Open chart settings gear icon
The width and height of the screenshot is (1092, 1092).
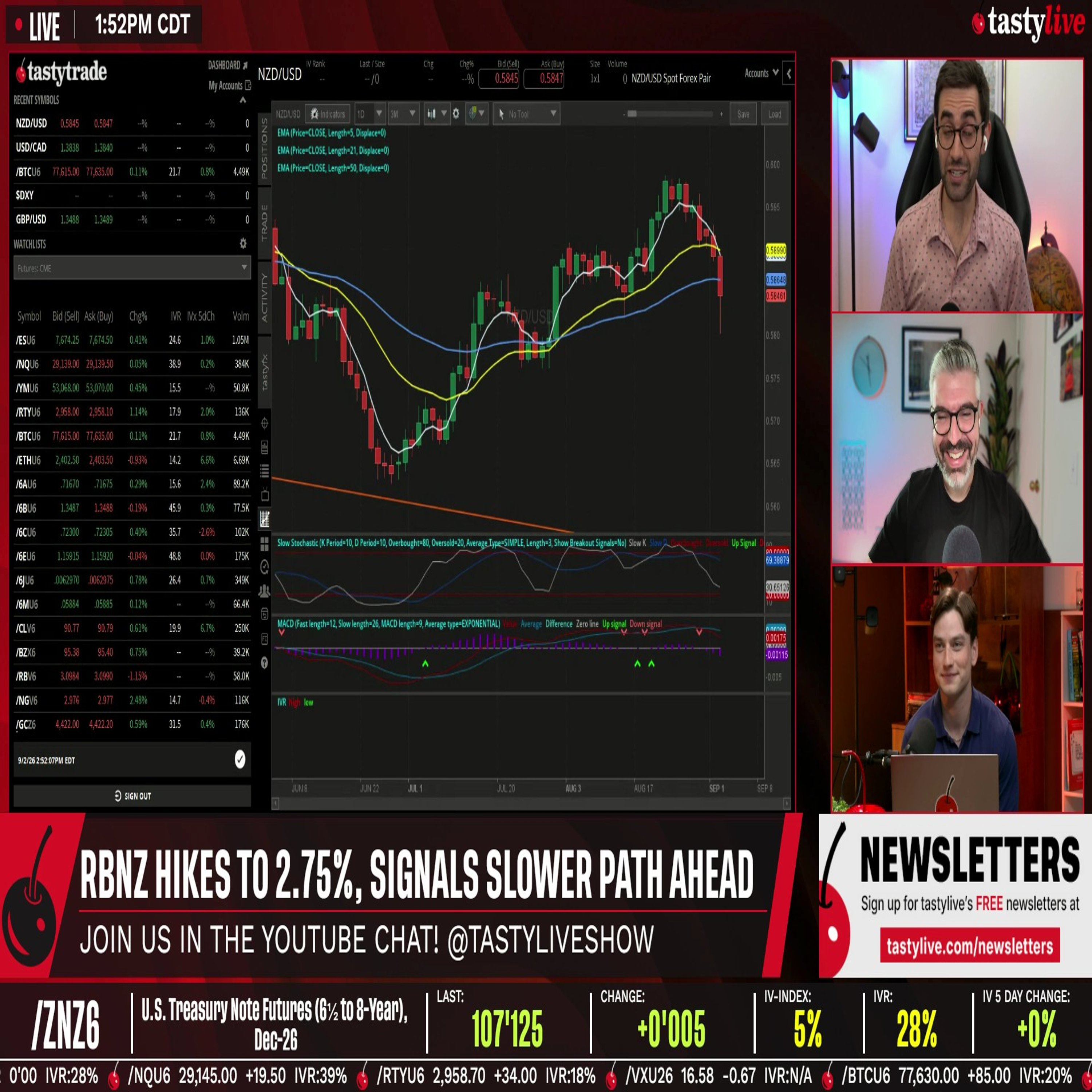click(x=456, y=114)
